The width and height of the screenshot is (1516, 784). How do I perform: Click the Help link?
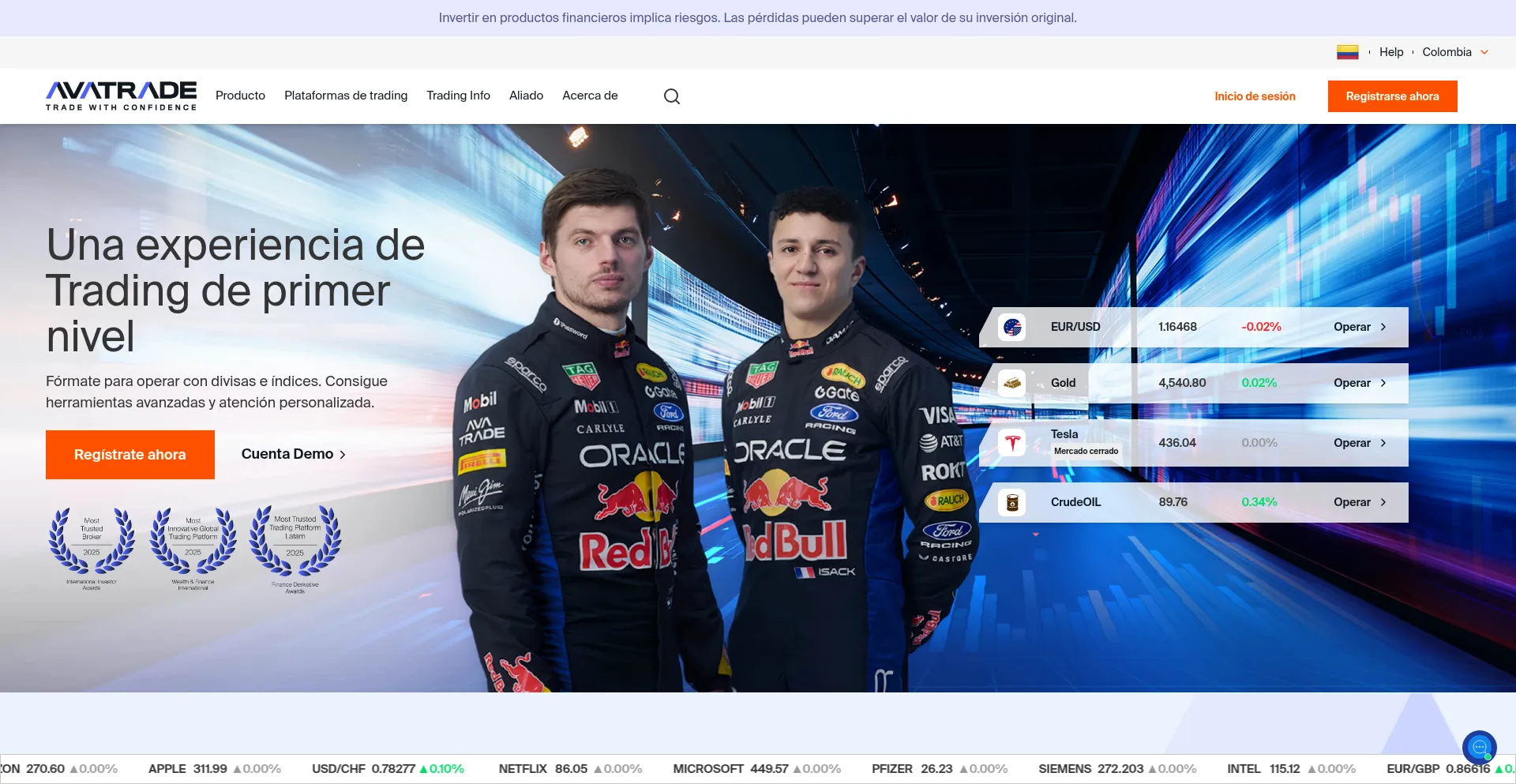point(1391,52)
